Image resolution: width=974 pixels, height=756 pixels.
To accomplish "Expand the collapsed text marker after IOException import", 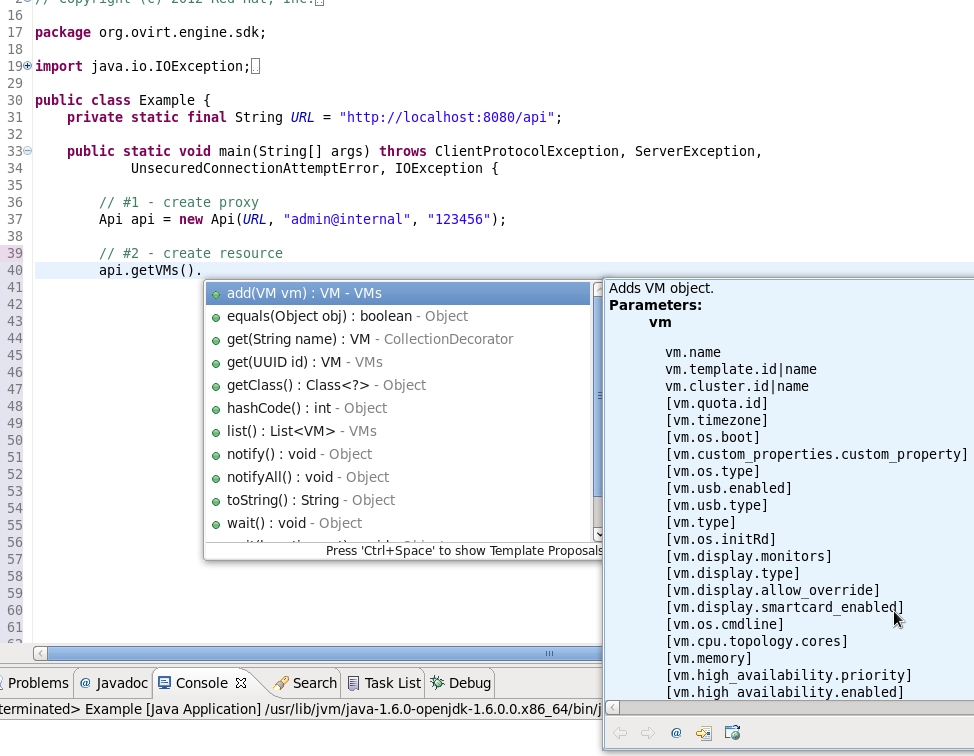I will [256, 66].
